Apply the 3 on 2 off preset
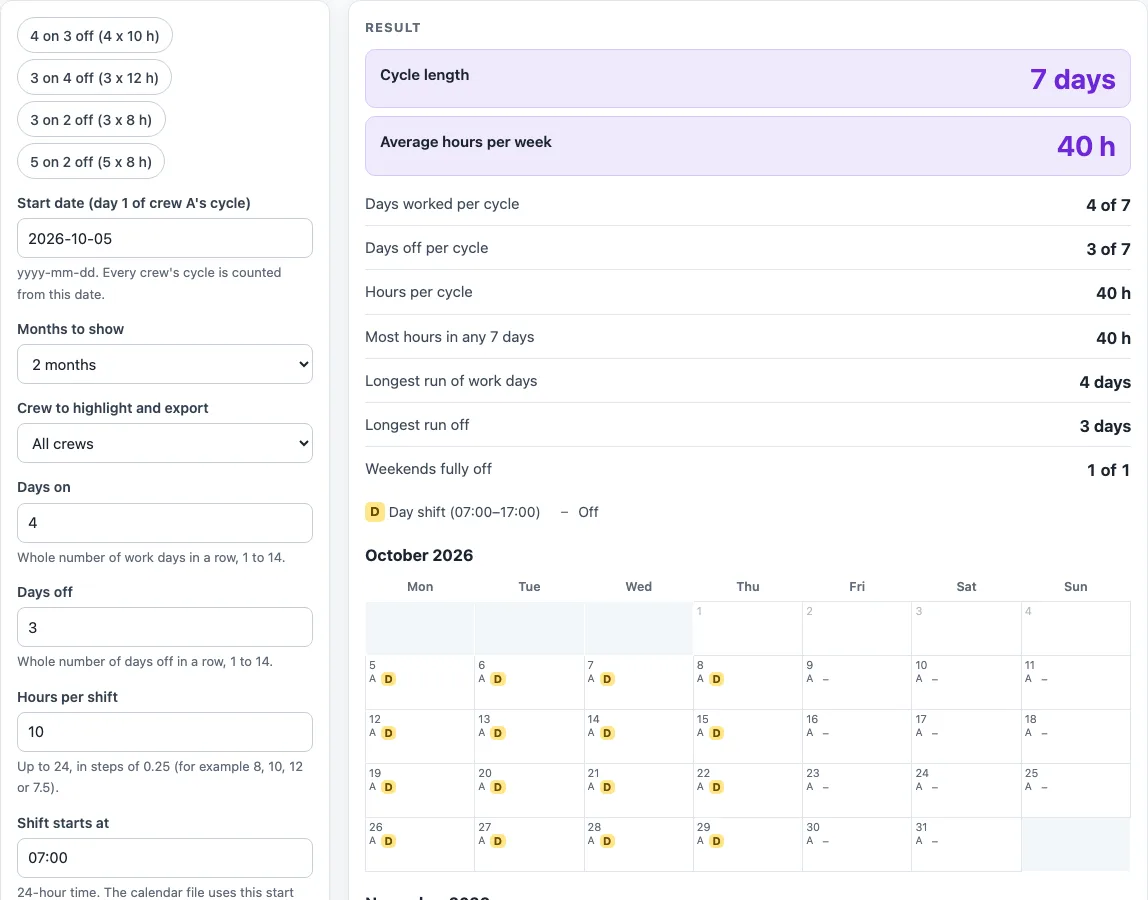This screenshot has height=900, width=1148. point(92,119)
